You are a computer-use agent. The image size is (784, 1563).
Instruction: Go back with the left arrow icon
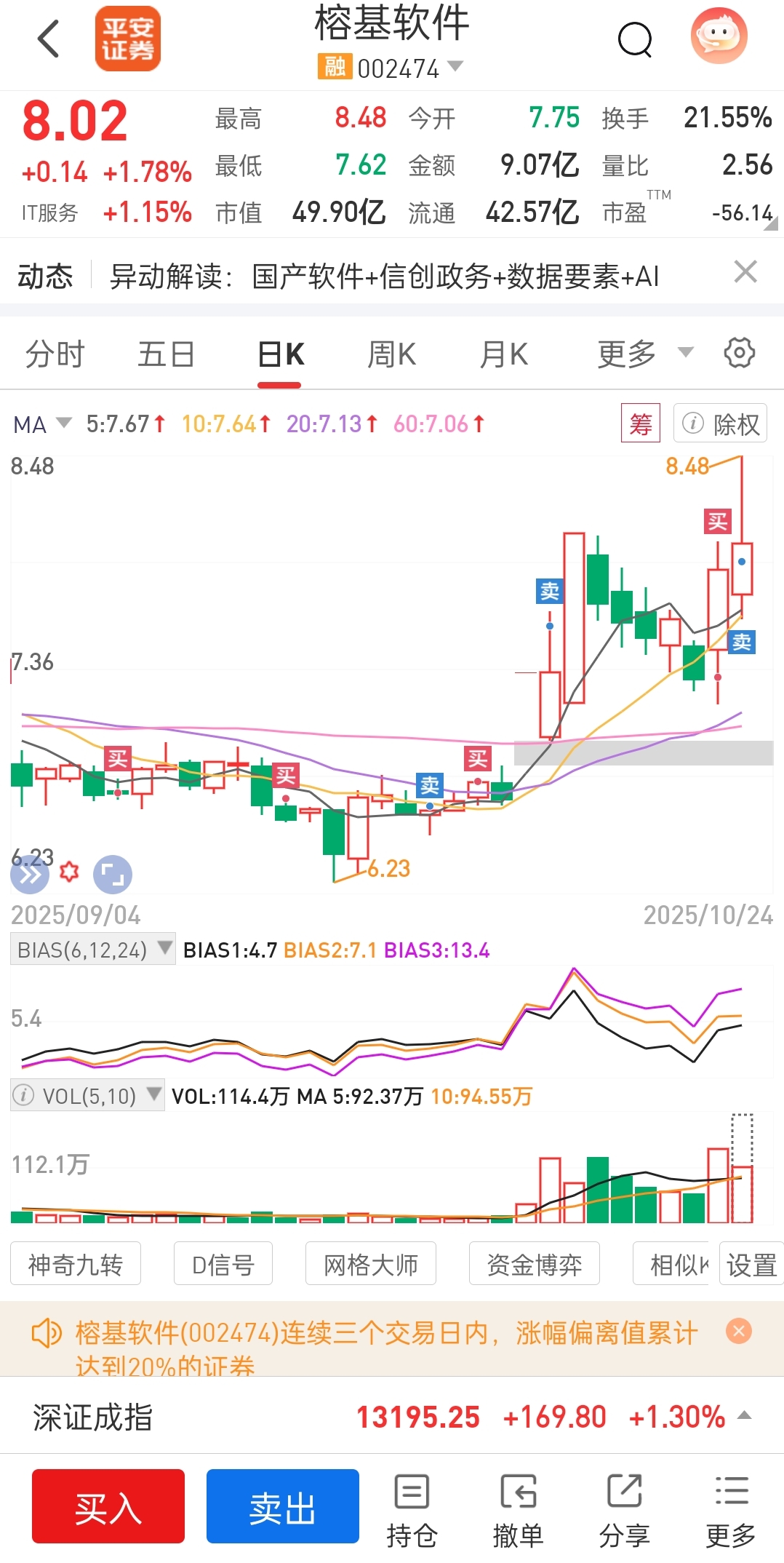pos(48,39)
